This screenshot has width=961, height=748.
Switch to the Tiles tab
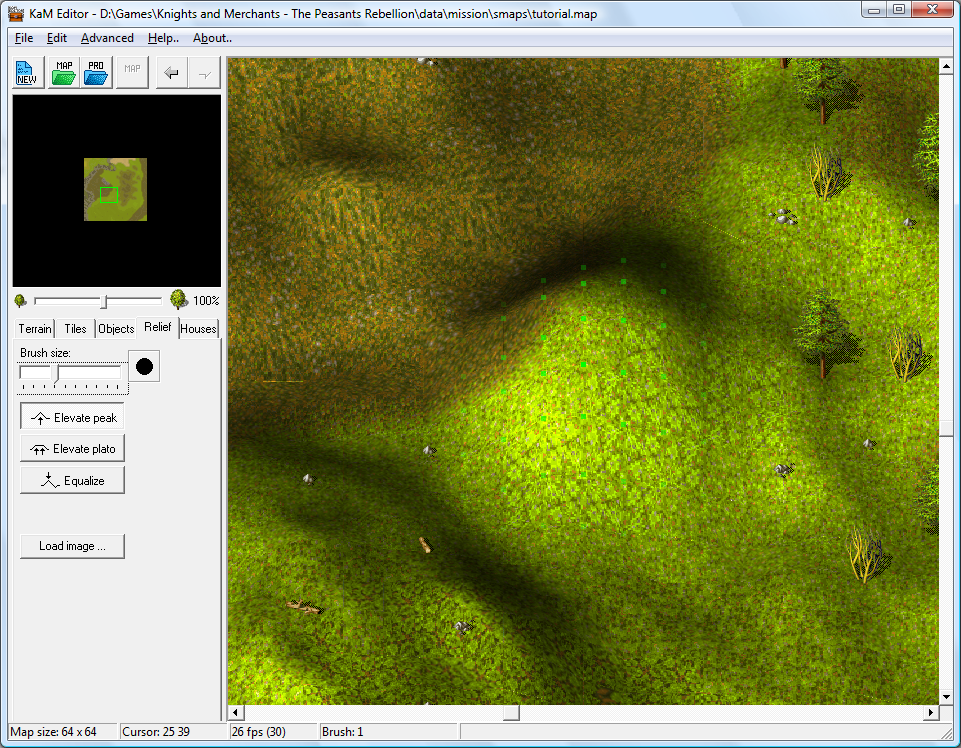coord(75,329)
